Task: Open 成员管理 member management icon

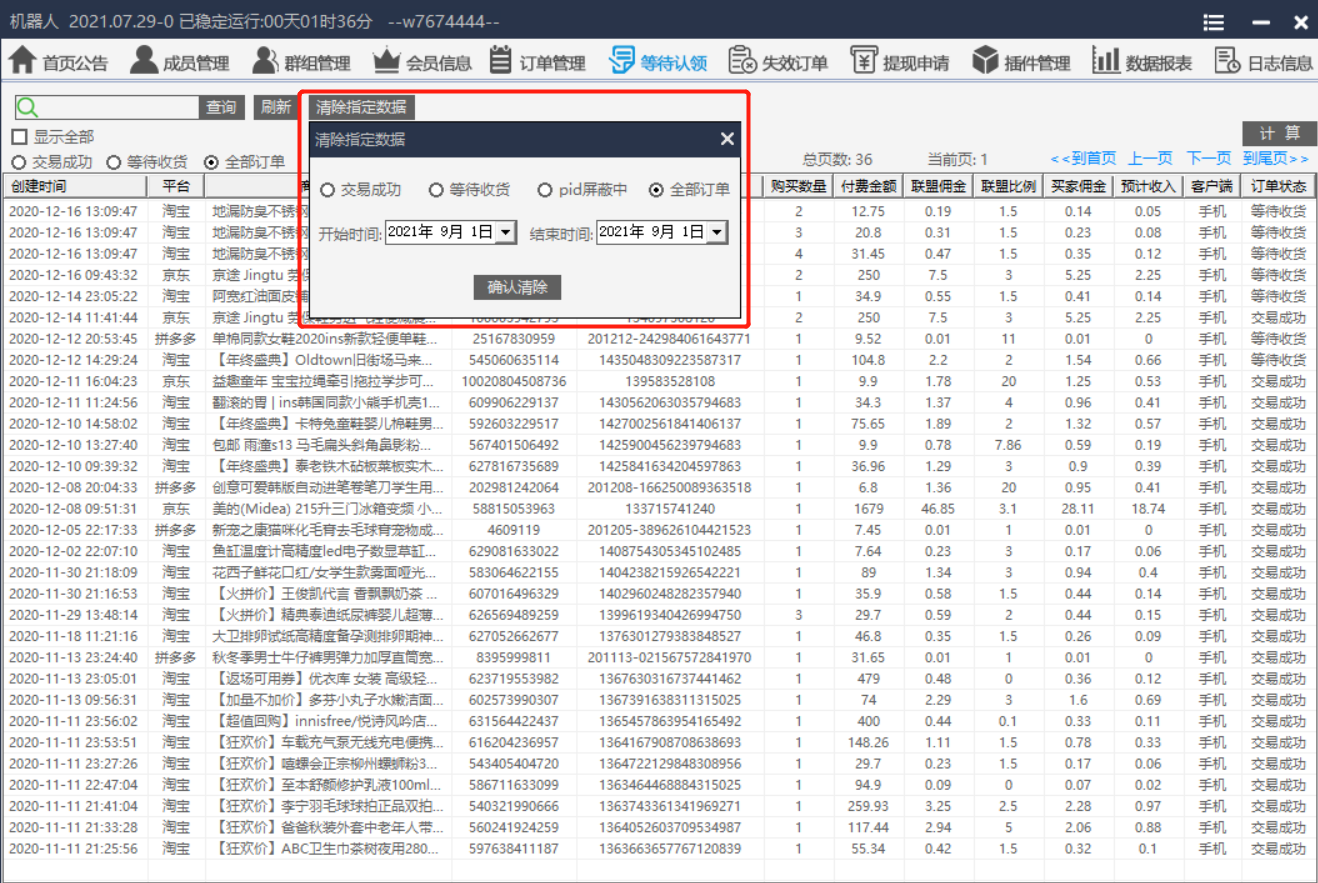Action: click(144, 61)
